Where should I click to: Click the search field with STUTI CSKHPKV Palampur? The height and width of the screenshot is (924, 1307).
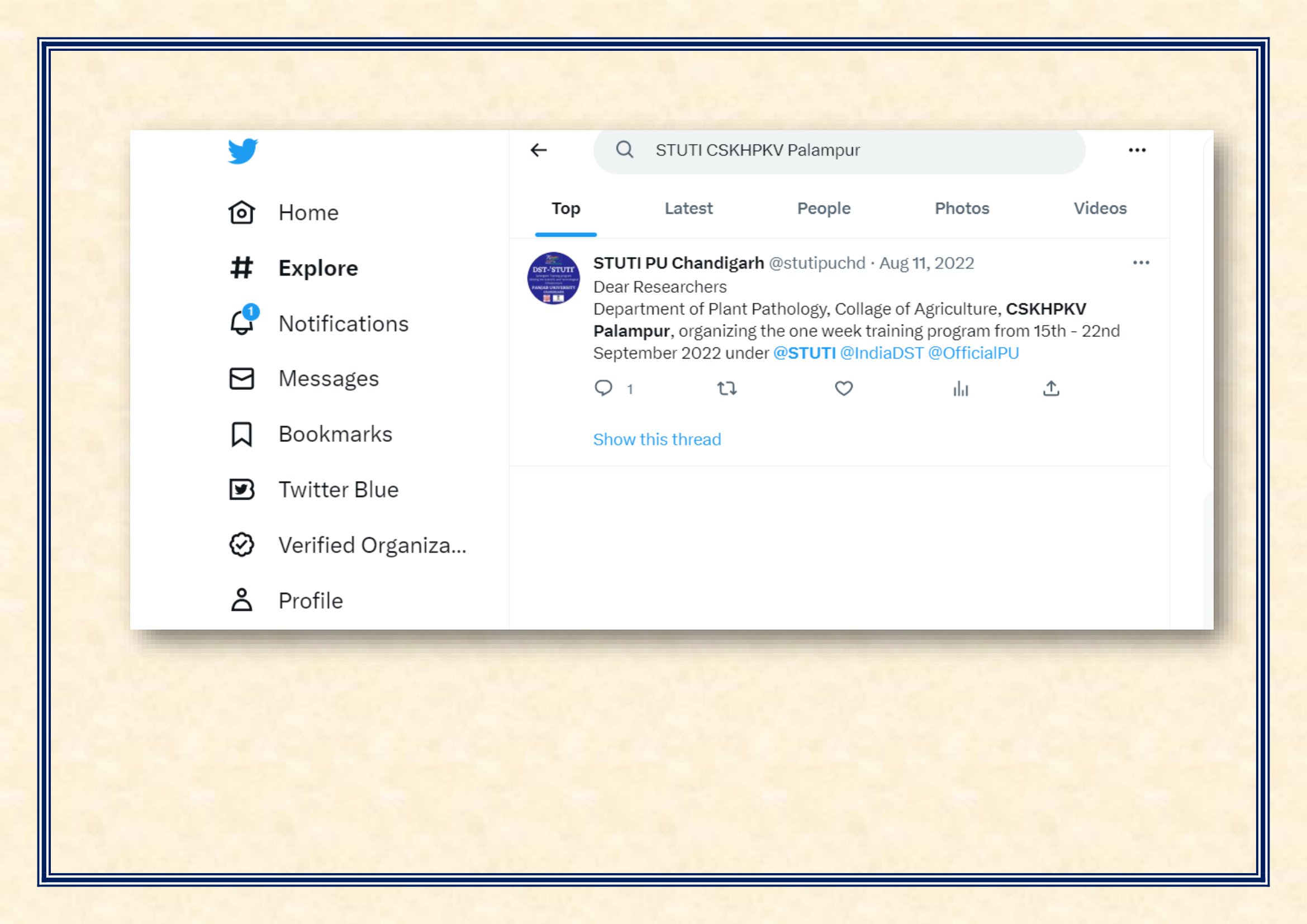click(x=839, y=151)
